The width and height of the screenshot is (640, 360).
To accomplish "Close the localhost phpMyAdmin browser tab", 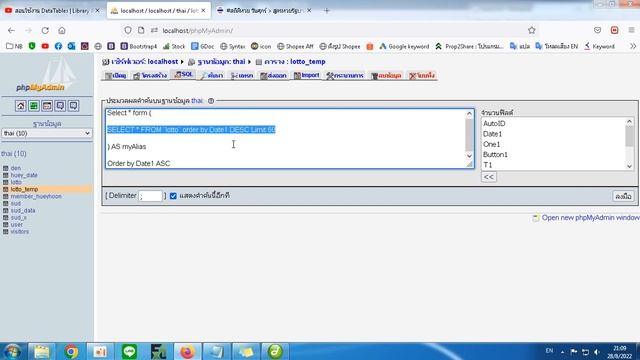I will coord(203,11).
